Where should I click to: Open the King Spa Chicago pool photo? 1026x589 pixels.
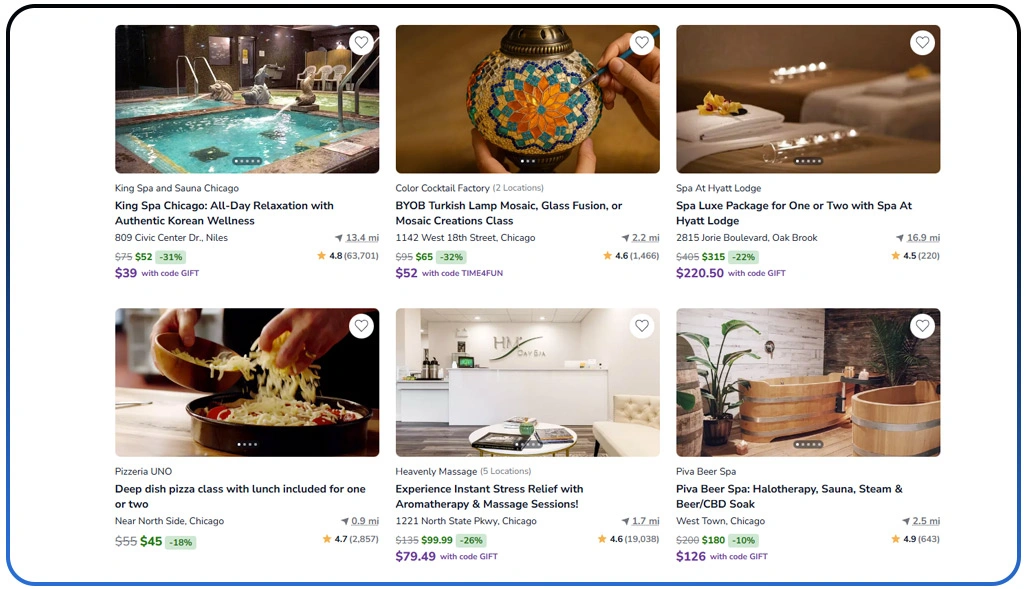click(x=247, y=100)
